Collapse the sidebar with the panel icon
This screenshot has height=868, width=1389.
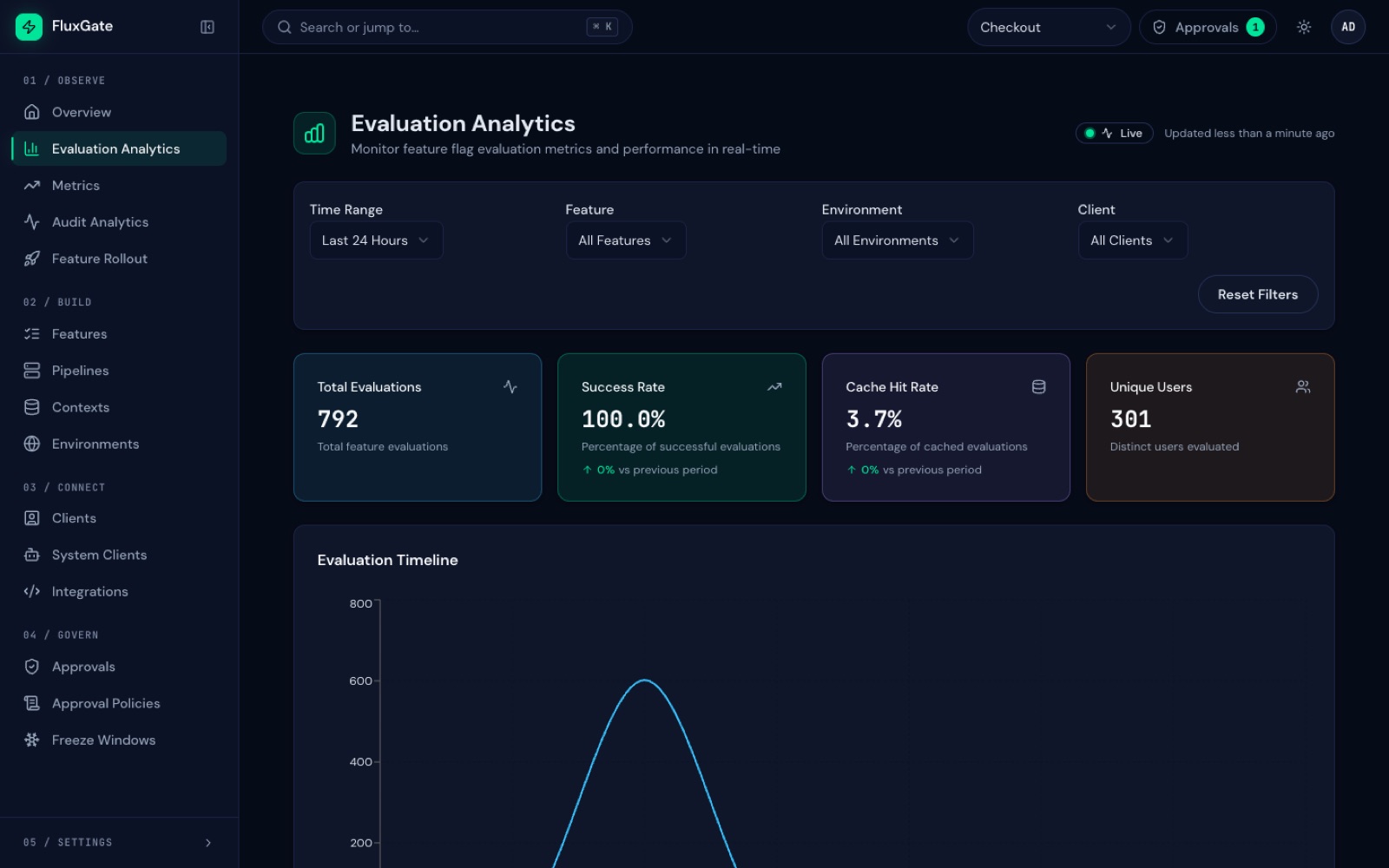point(207,27)
